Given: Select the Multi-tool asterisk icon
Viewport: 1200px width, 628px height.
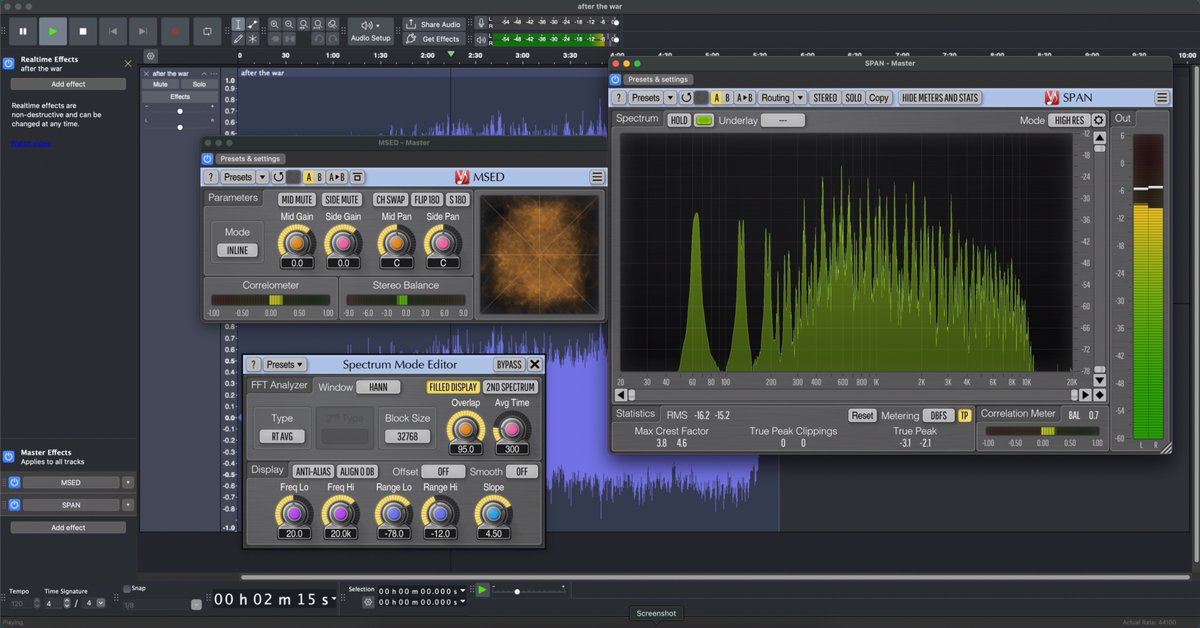Looking at the screenshot, I should (252, 39).
